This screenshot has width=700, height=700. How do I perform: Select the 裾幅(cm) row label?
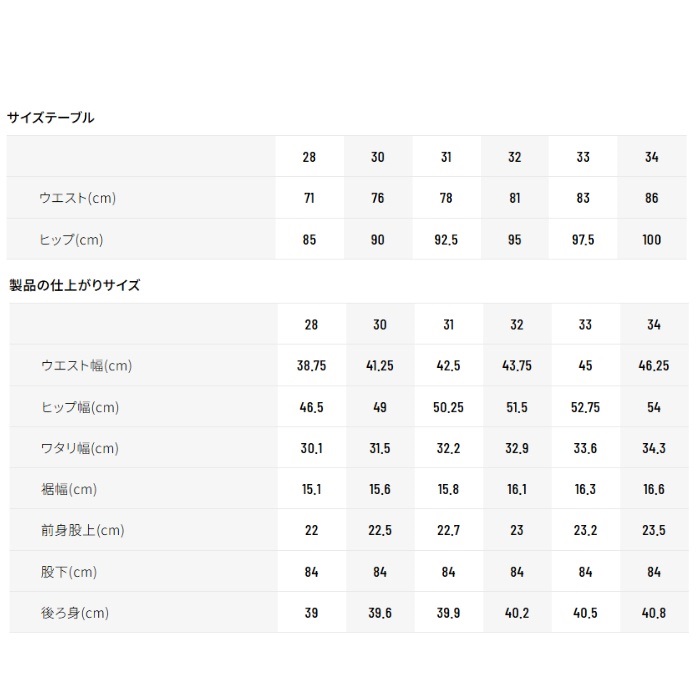point(69,489)
